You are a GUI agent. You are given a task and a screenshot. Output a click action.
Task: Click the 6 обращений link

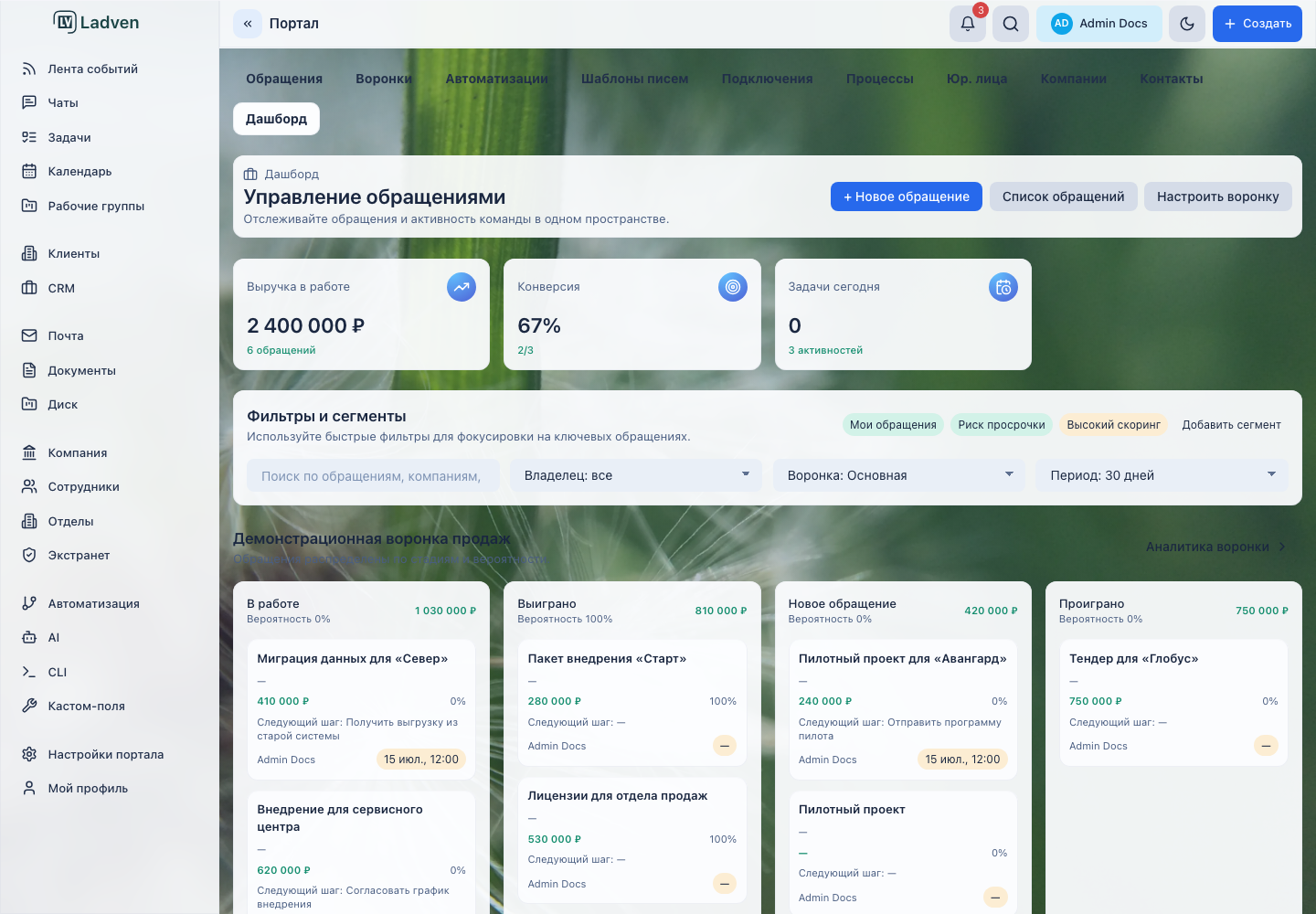coord(281,350)
